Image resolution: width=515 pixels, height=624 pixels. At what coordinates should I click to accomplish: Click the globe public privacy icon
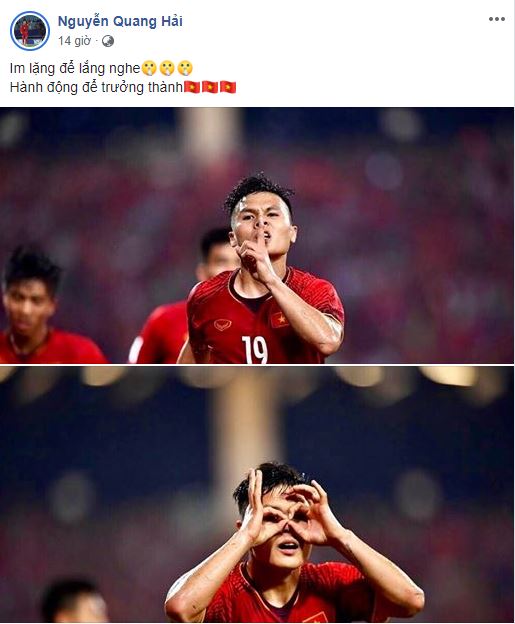108,41
